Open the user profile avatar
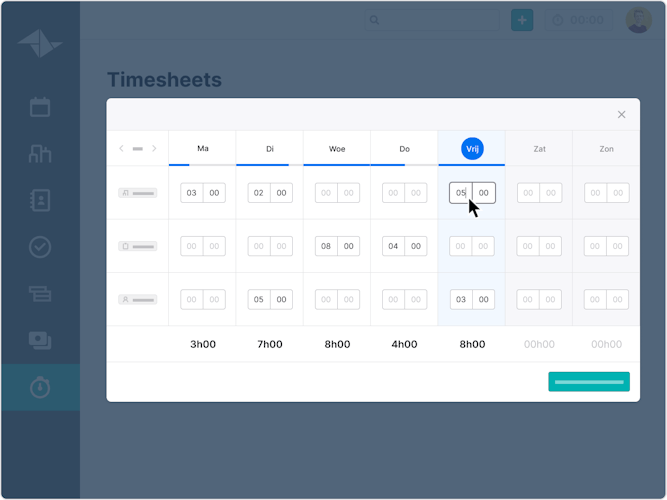The height and width of the screenshot is (500, 667). [x=638, y=20]
